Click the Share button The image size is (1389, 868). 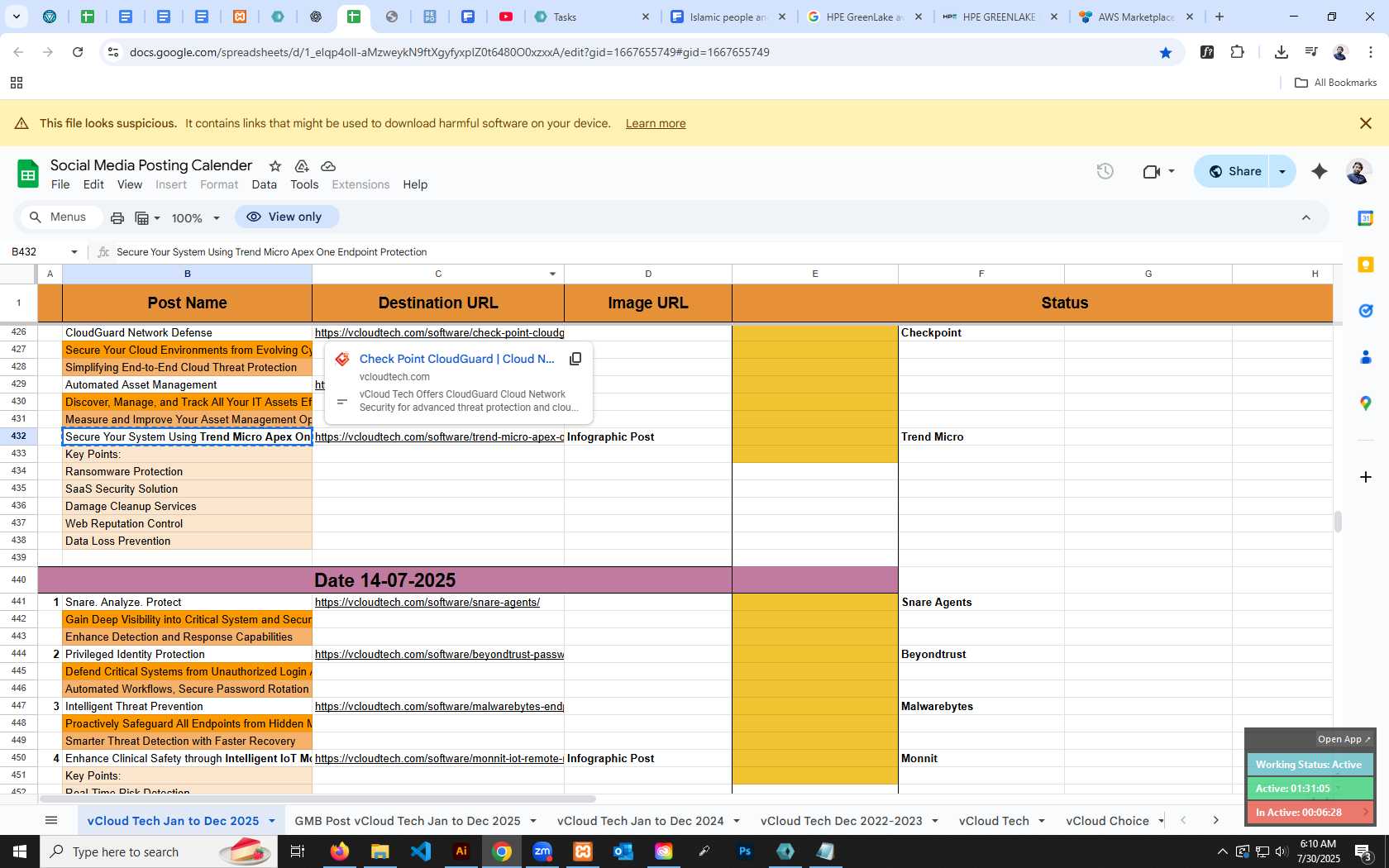[x=1234, y=171]
